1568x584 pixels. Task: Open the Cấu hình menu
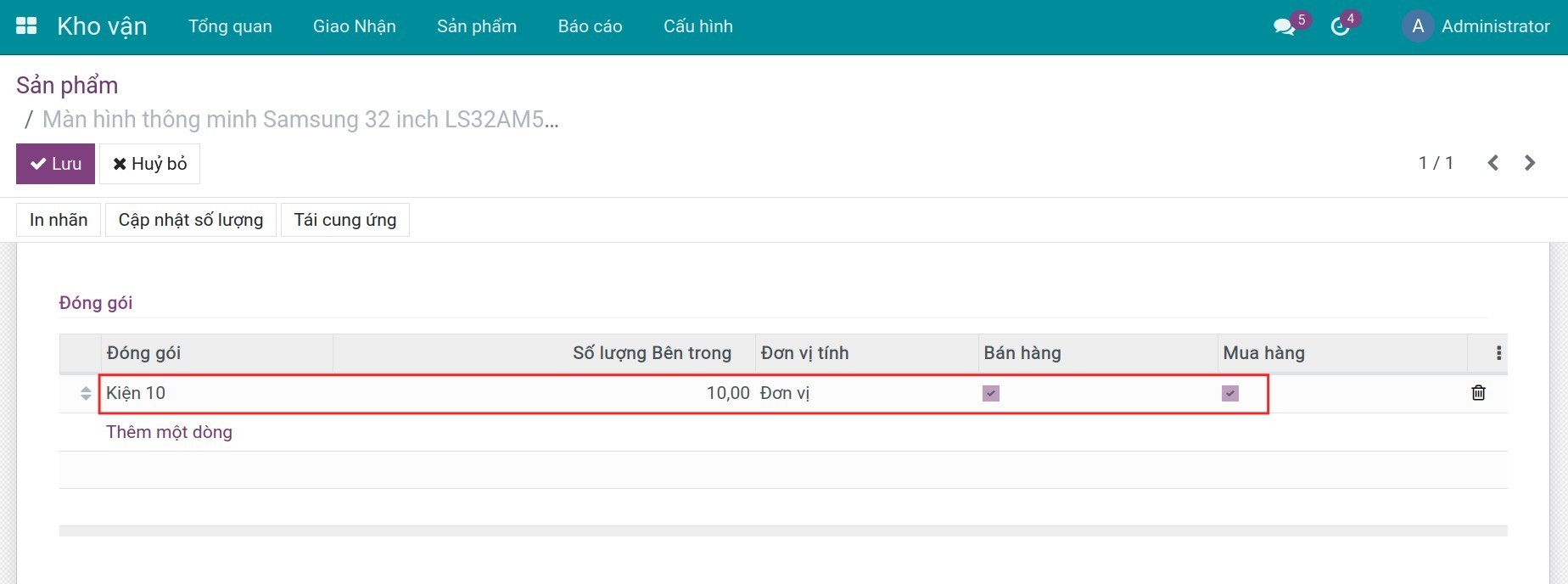[x=698, y=26]
